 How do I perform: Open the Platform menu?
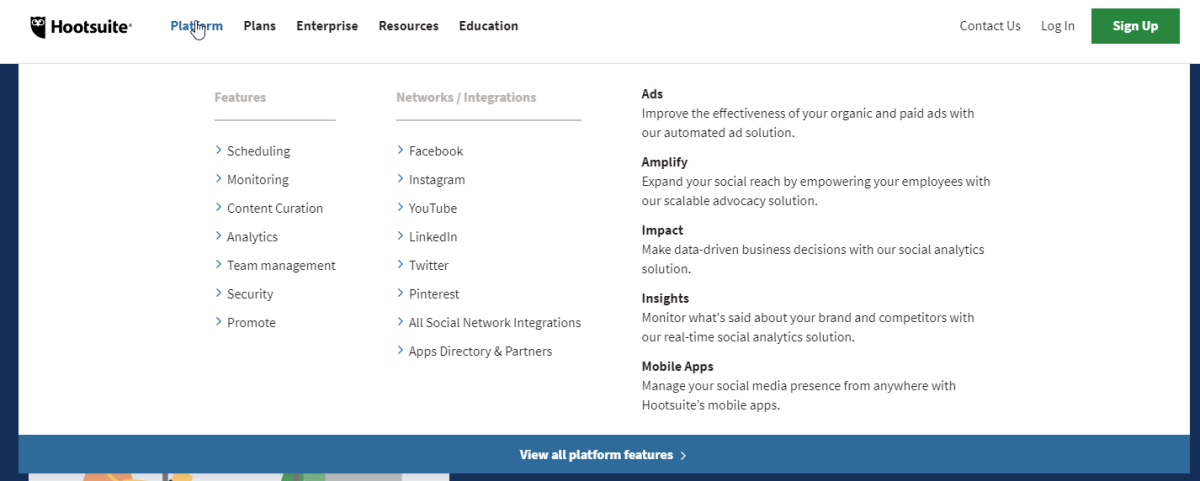[x=196, y=26]
